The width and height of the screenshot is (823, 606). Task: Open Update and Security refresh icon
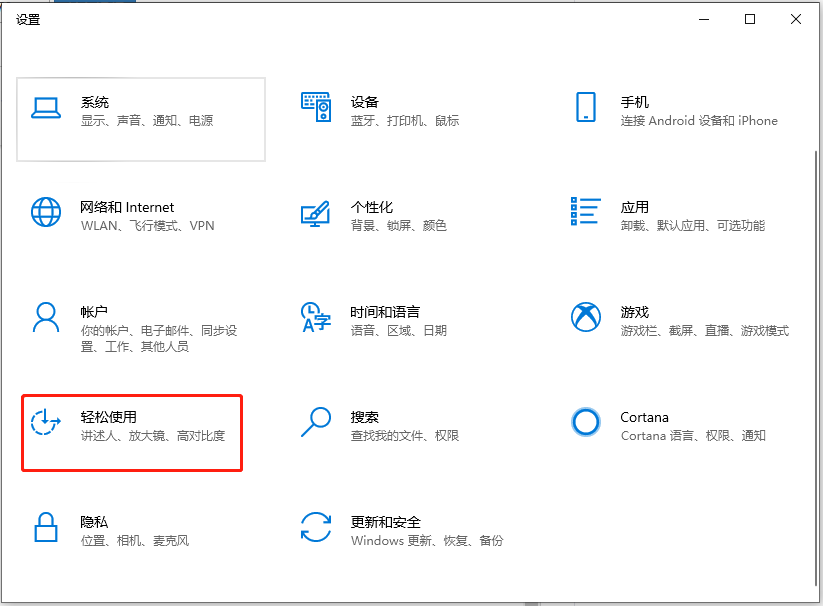point(316,528)
